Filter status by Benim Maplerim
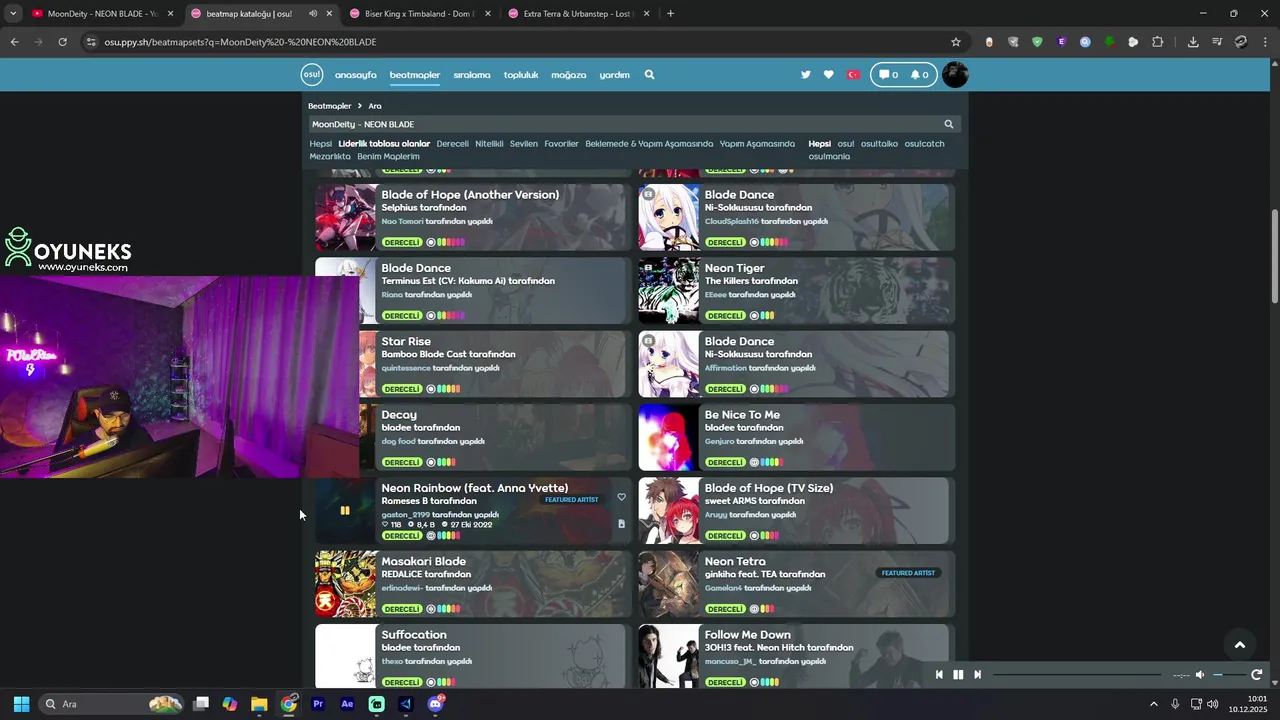Screen dimensions: 1280x720 (x=388, y=157)
